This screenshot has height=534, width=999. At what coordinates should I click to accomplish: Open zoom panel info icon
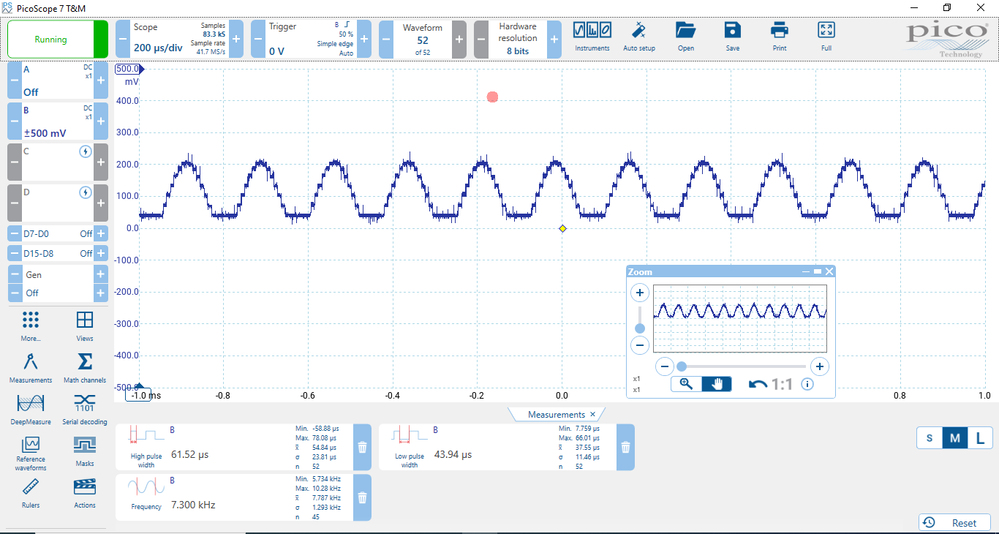pyautogui.click(x=807, y=384)
